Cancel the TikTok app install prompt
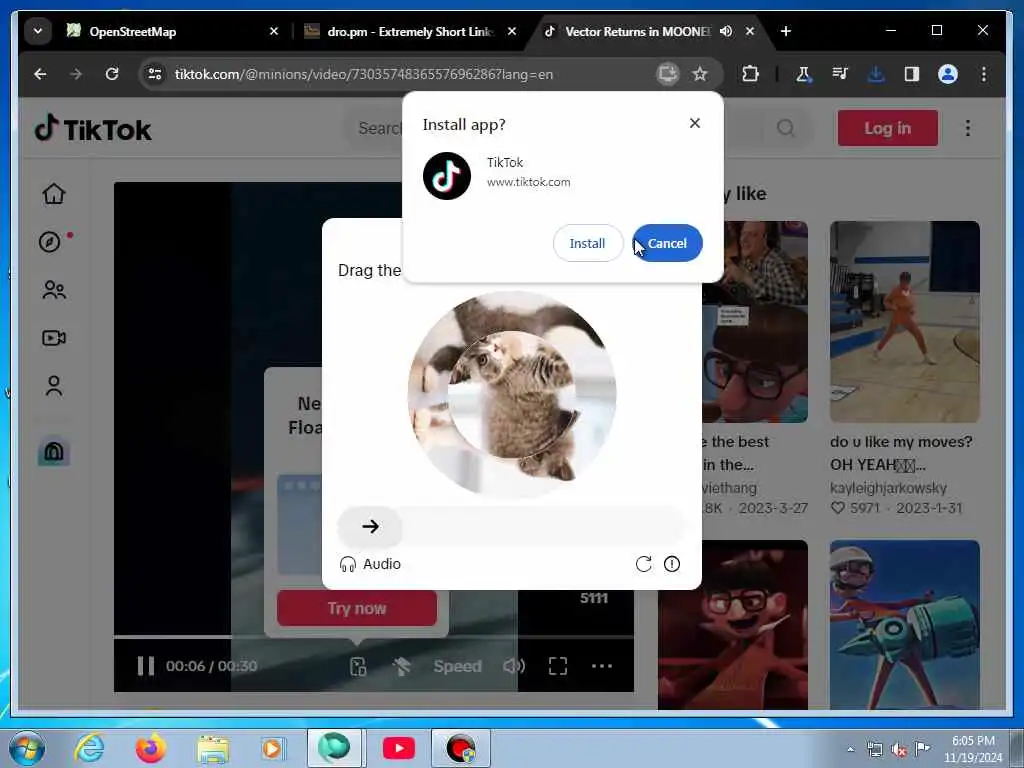This screenshot has height=768, width=1024. (x=667, y=243)
